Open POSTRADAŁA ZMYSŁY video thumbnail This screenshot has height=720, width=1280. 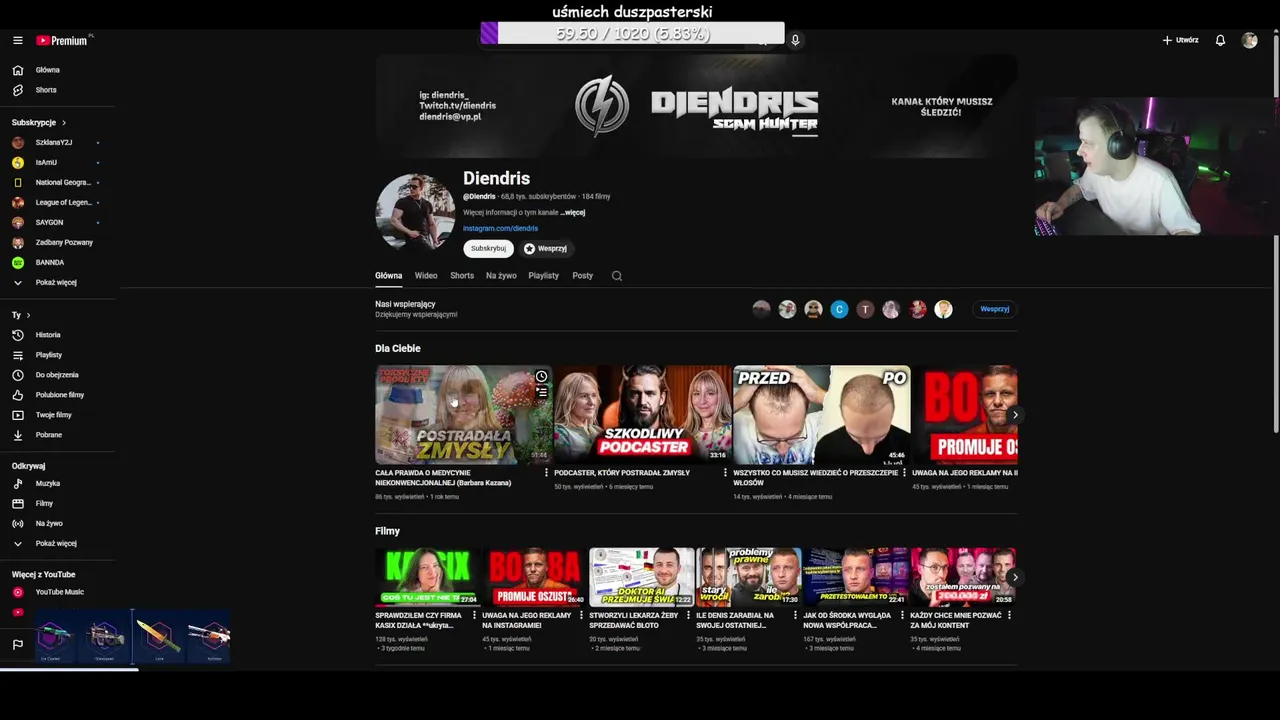click(463, 415)
